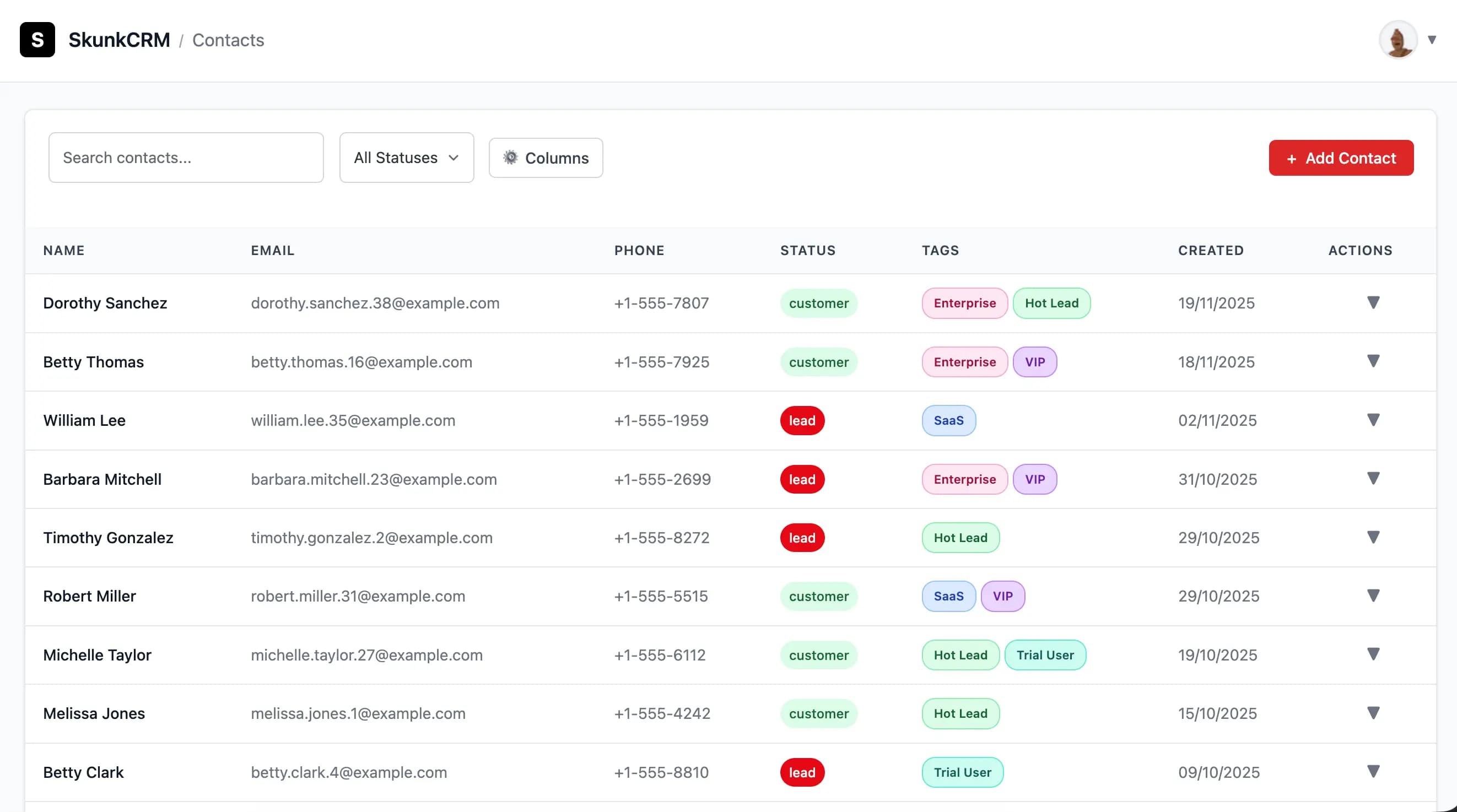
Task: Click the VIP tag on Betty Thomas
Action: point(1034,362)
